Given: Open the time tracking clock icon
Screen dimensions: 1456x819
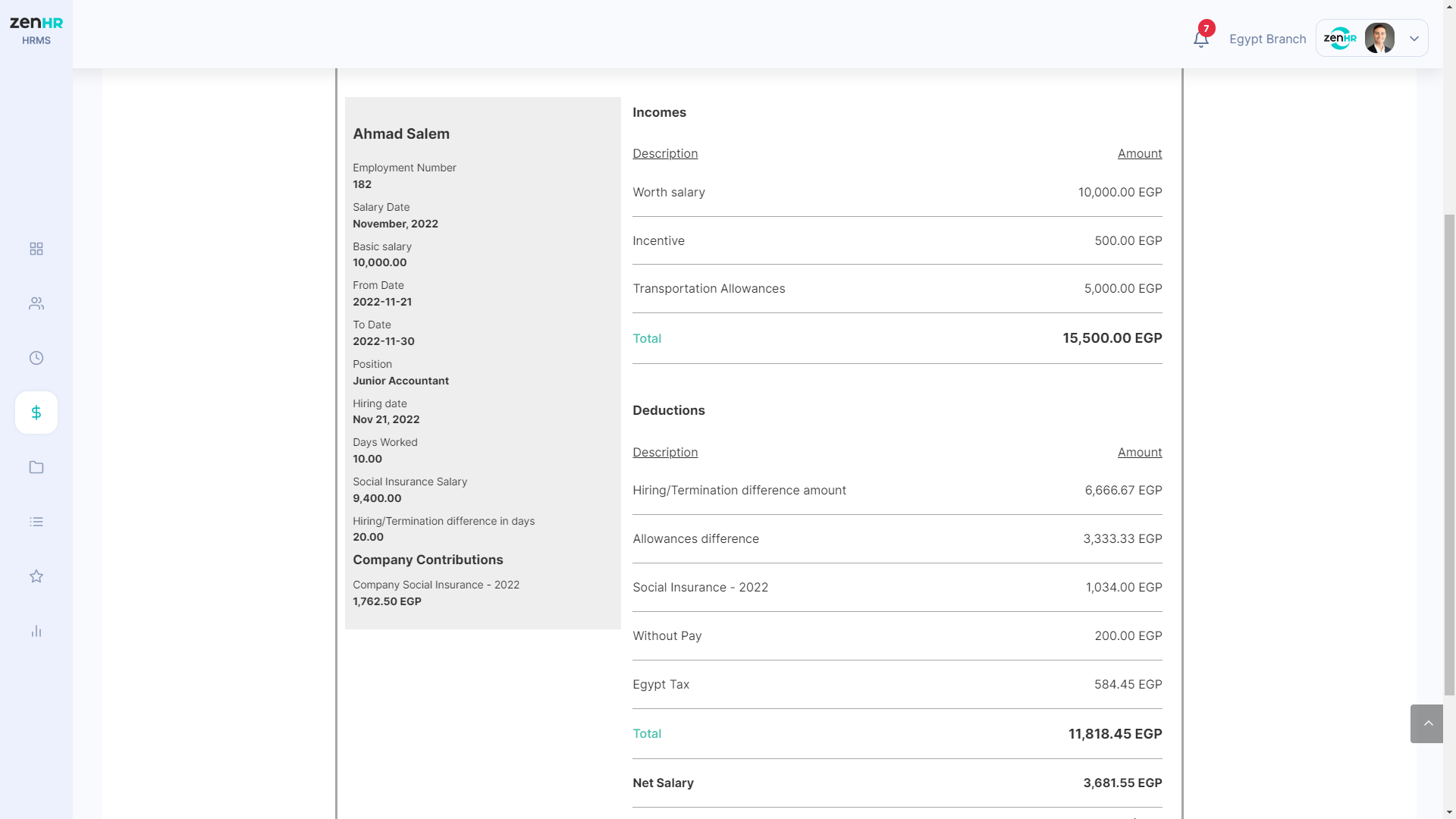Looking at the screenshot, I should point(36,358).
